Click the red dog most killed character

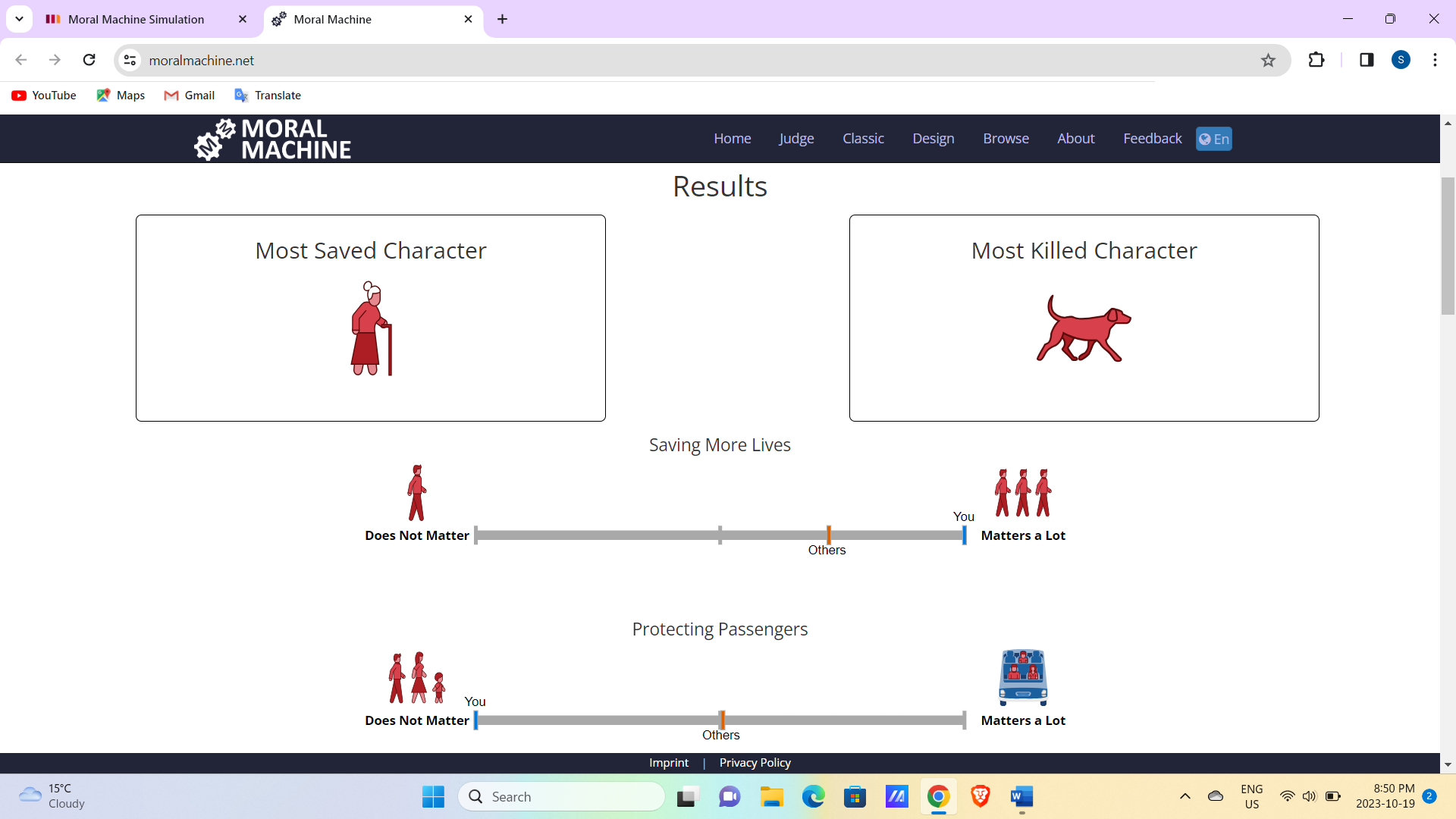click(x=1084, y=329)
